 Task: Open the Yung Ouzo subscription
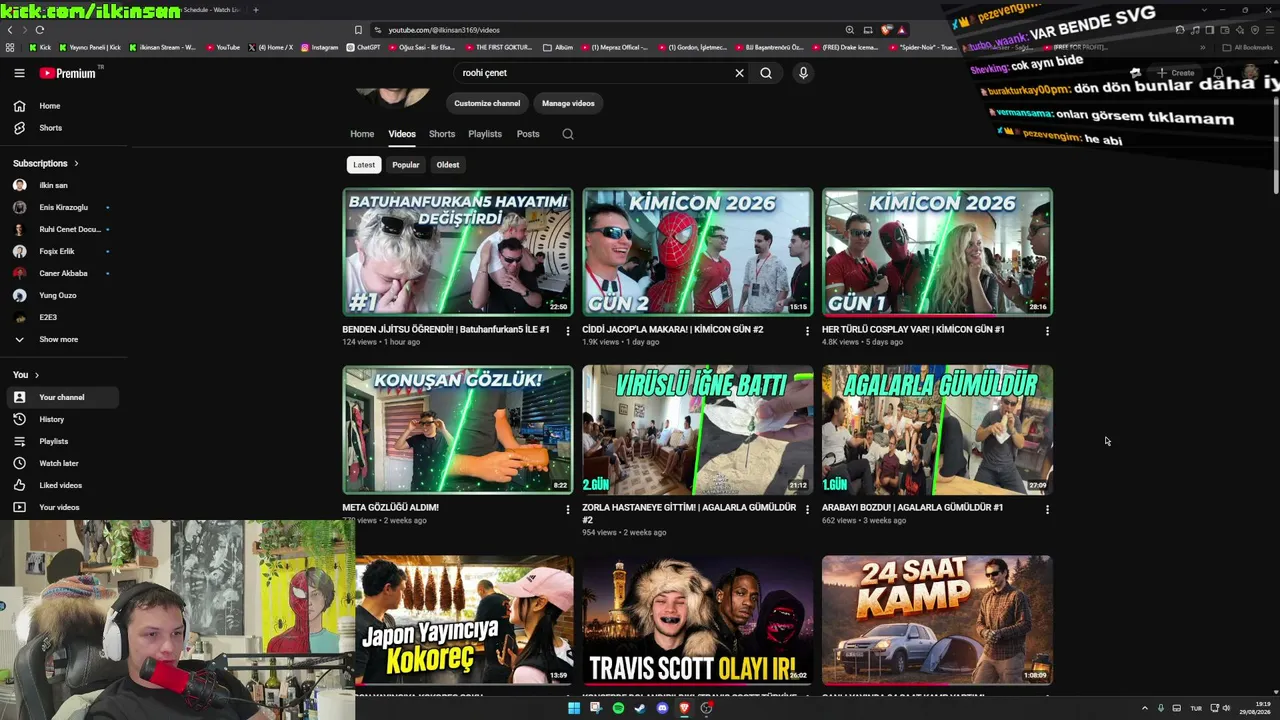click(x=62, y=295)
